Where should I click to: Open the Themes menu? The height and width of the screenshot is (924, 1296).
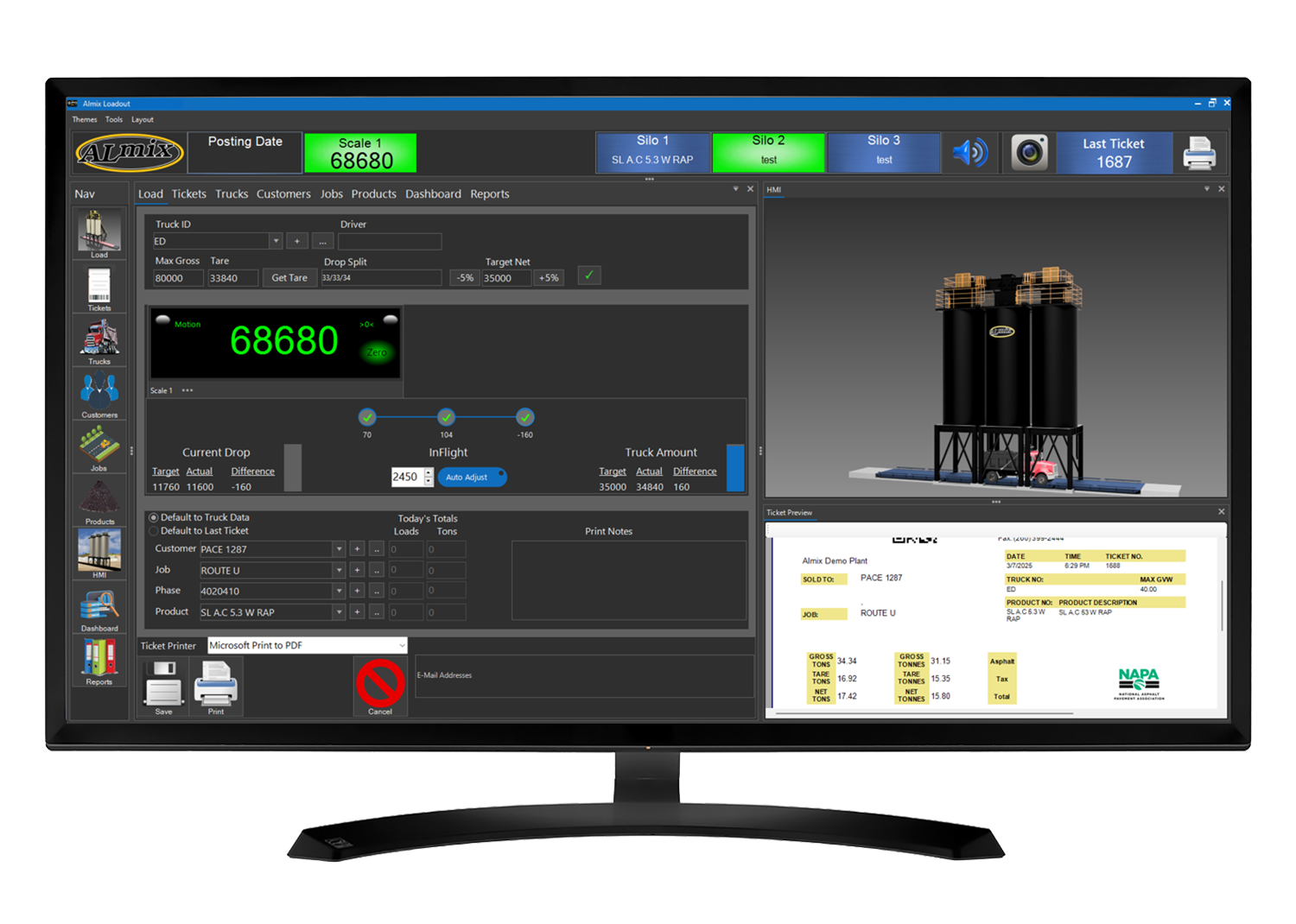click(x=84, y=119)
